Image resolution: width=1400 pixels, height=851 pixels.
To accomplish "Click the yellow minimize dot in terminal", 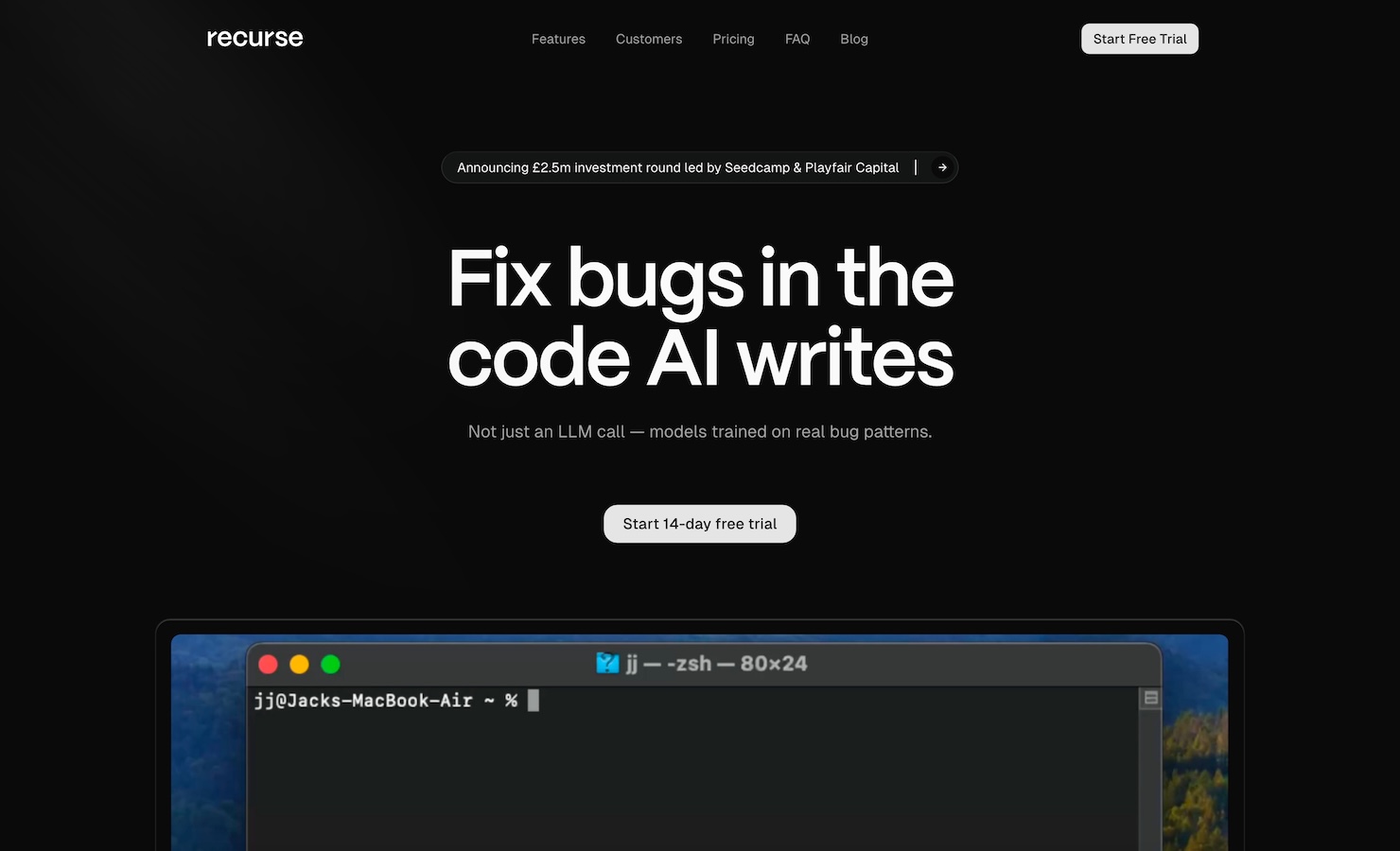I will [x=299, y=664].
